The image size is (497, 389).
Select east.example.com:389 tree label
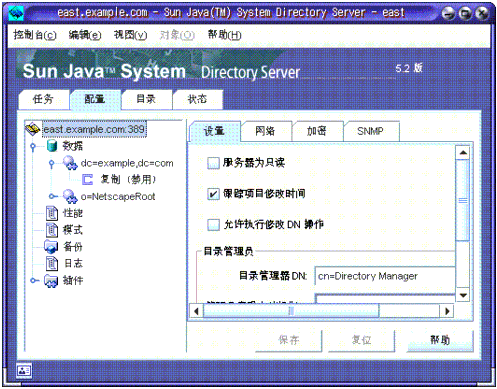click(x=94, y=129)
